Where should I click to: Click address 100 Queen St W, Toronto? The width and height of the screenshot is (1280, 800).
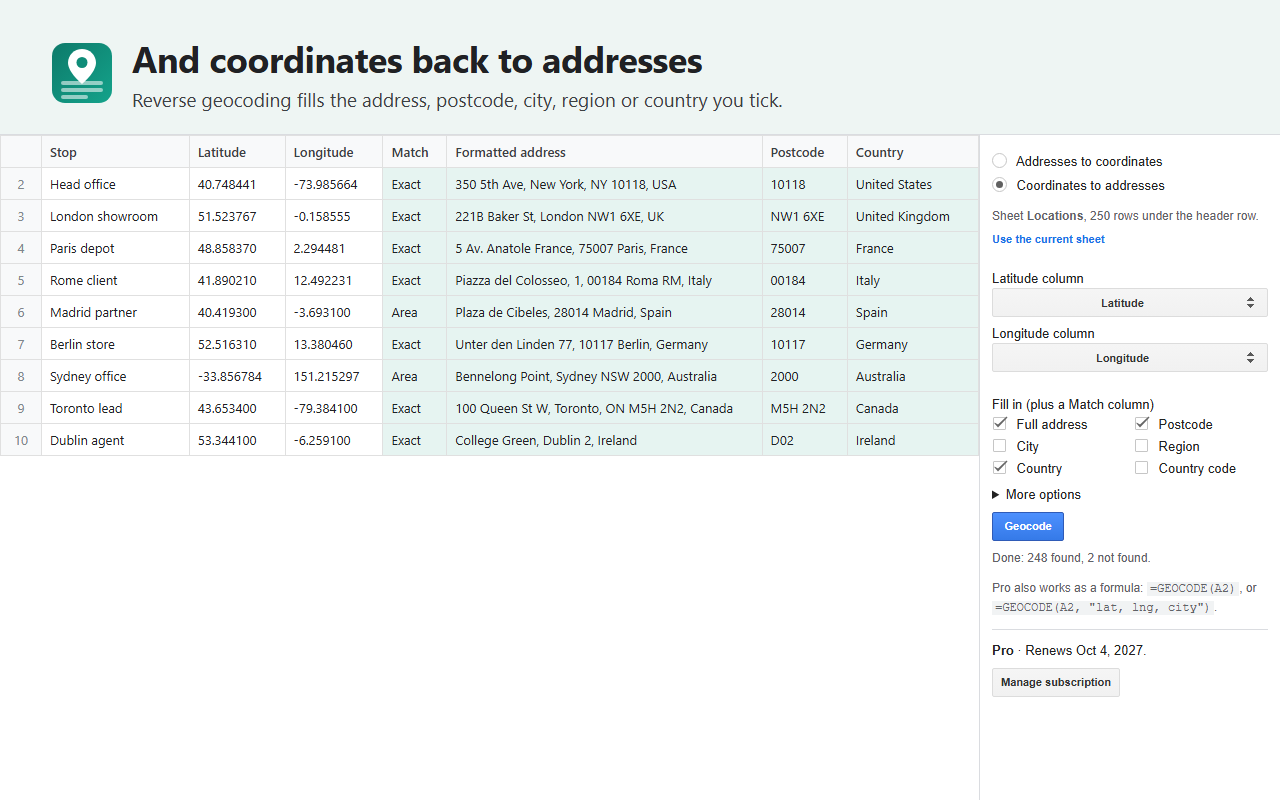(x=604, y=408)
